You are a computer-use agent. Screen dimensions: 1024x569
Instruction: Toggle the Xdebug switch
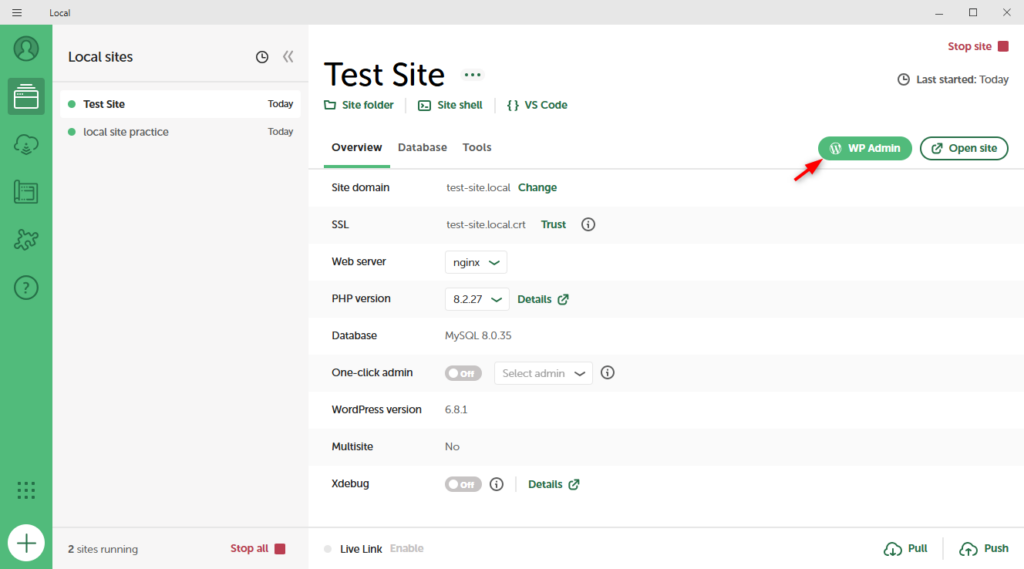[463, 484]
